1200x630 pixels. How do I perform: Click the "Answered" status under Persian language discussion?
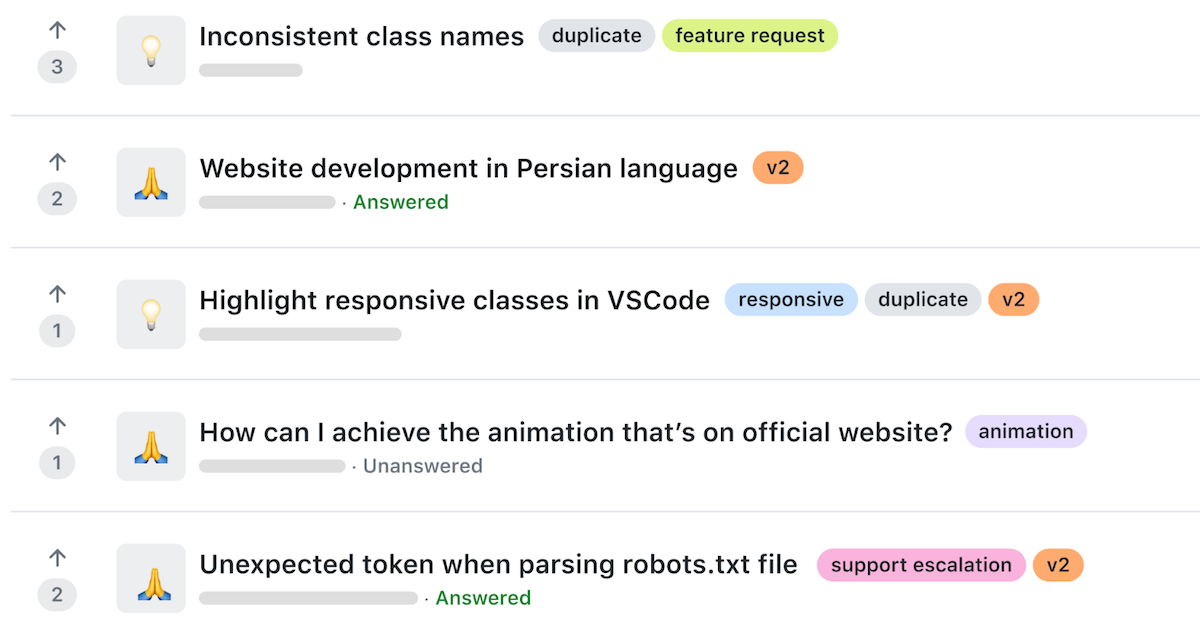[x=400, y=202]
